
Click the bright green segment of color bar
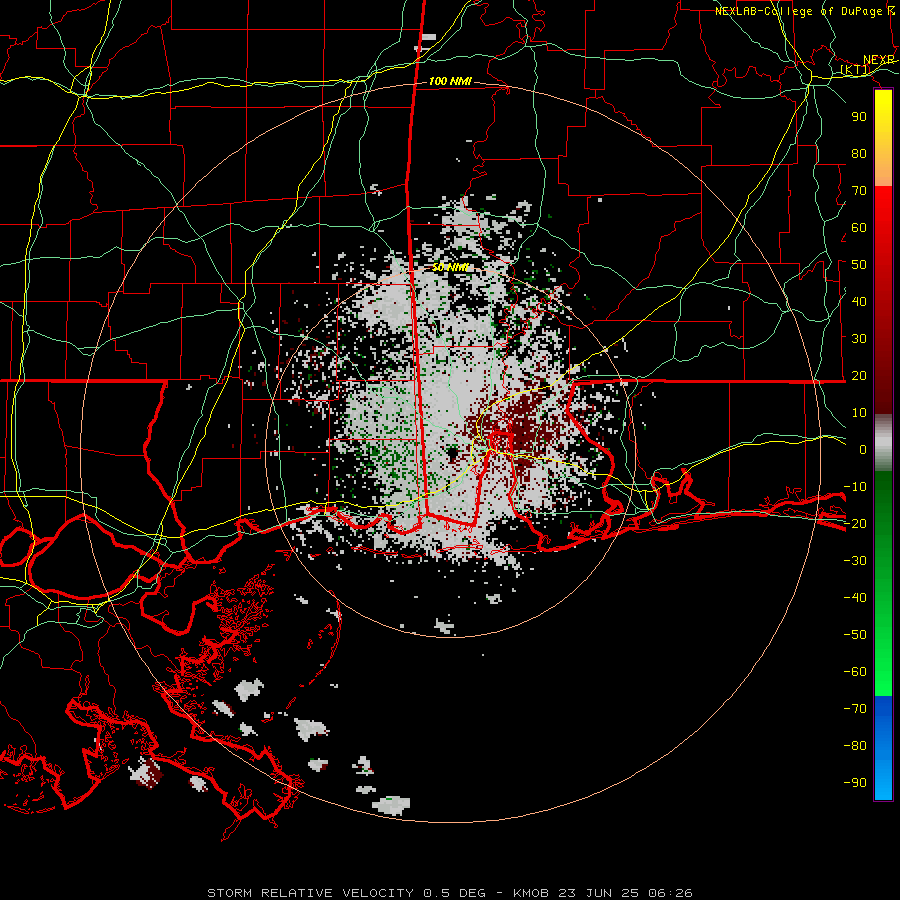(x=883, y=660)
